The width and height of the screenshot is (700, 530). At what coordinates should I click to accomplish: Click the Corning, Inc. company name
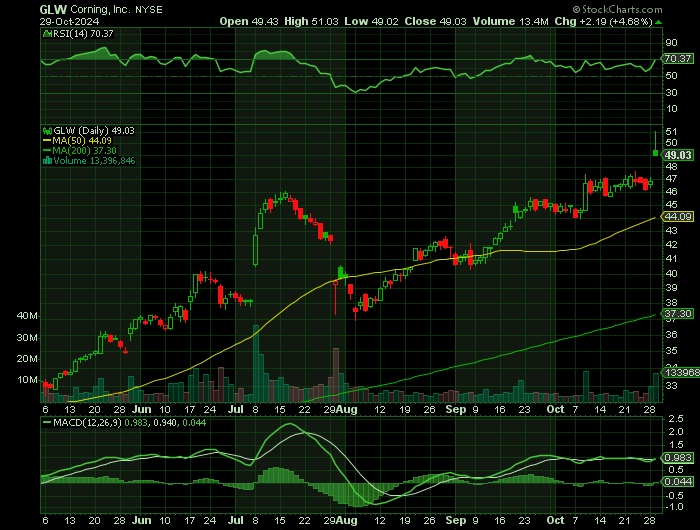coord(101,9)
